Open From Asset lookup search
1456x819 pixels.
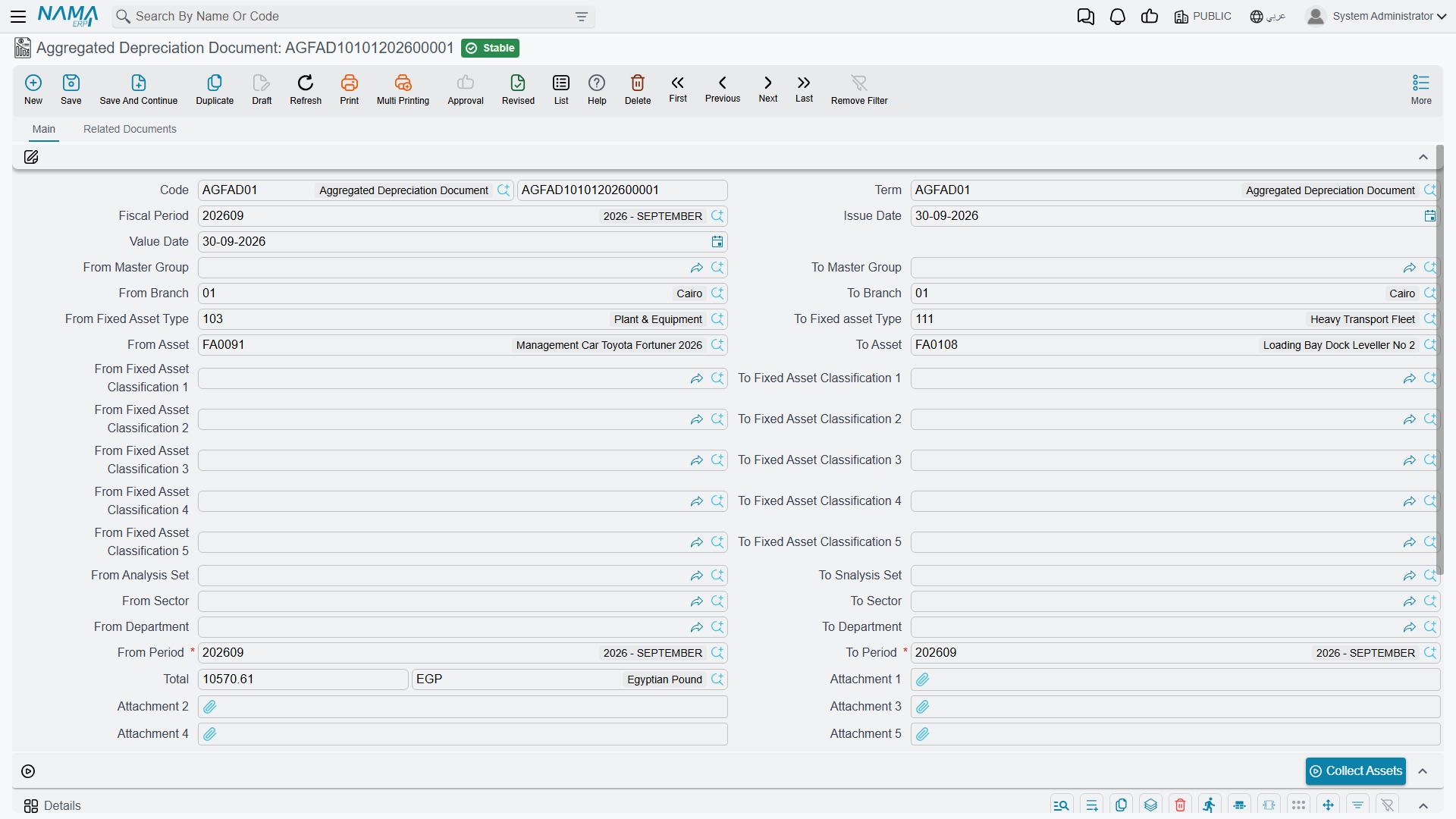(x=717, y=345)
